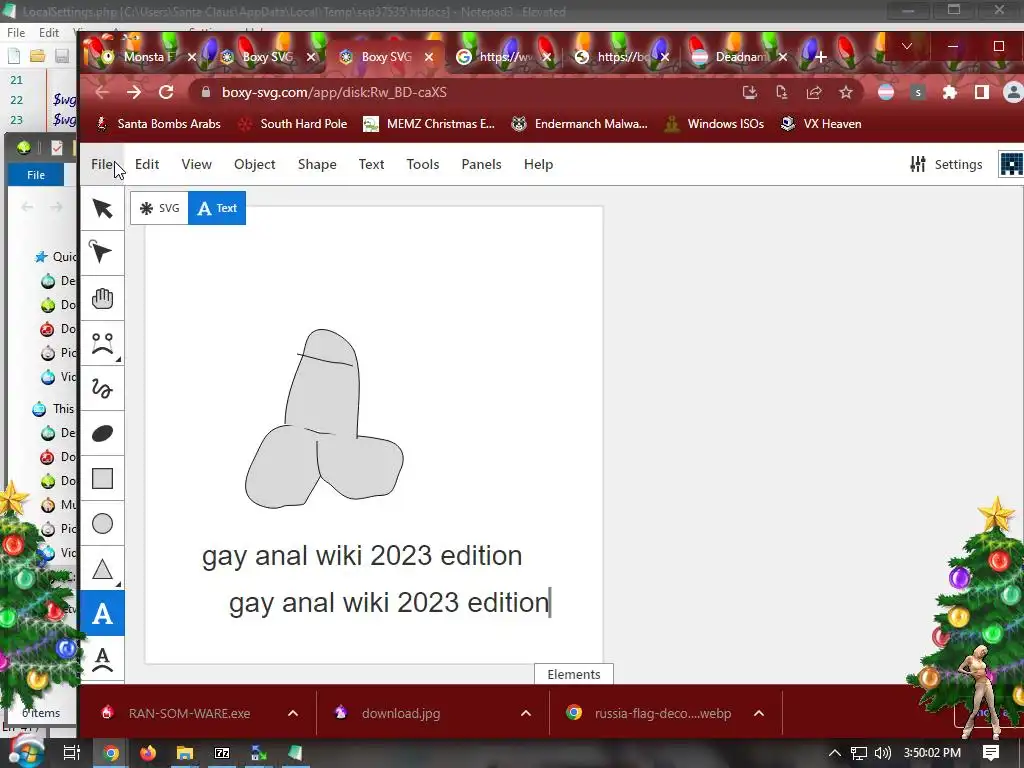Open the Endermanch Malwa bookmark
1024x768 pixels.
pos(579,123)
